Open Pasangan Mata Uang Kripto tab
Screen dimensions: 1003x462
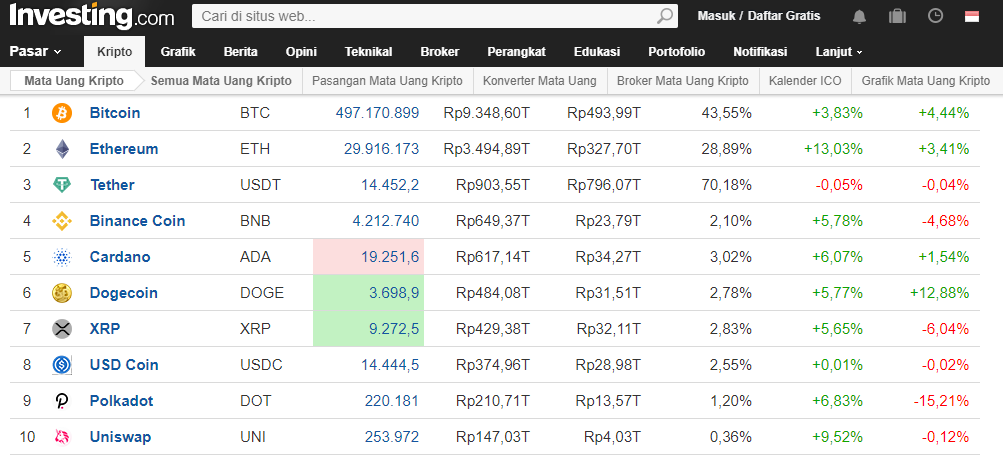pyautogui.click(x=387, y=81)
